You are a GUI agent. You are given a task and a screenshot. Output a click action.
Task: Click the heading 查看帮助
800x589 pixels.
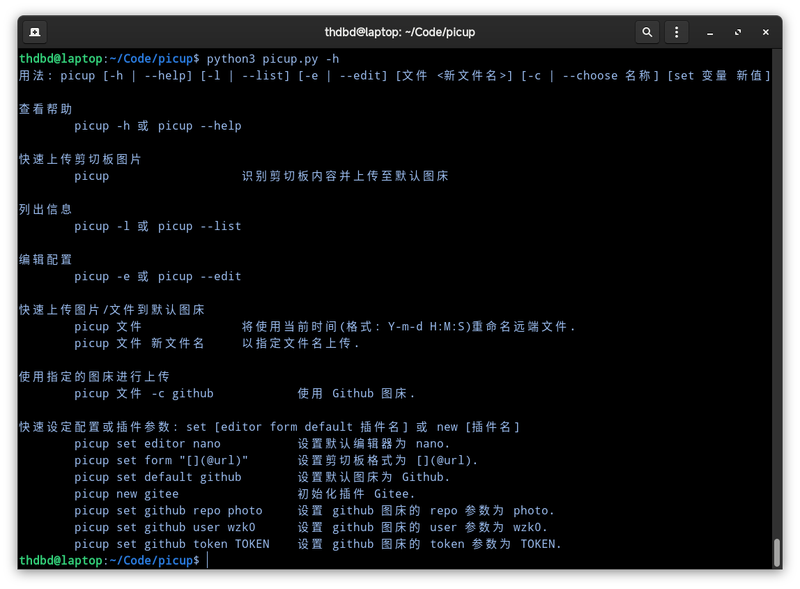coord(45,109)
